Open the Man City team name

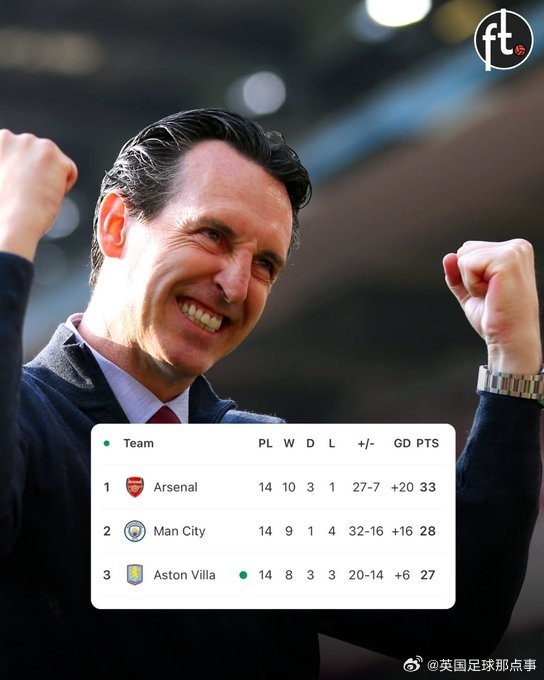coord(179,531)
